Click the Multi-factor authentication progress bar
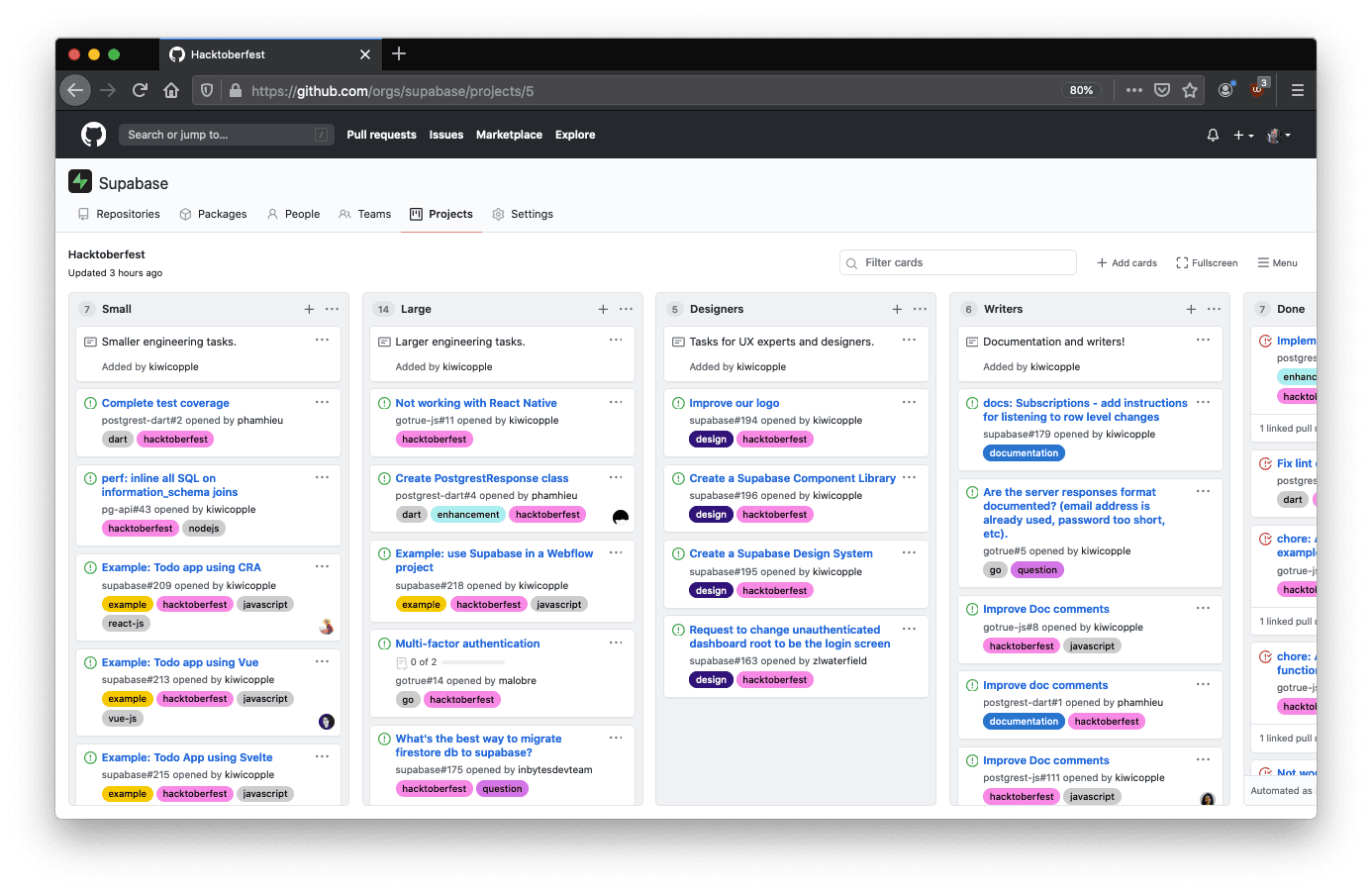This screenshot has height=892, width=1372. click(x=473, y=662)
